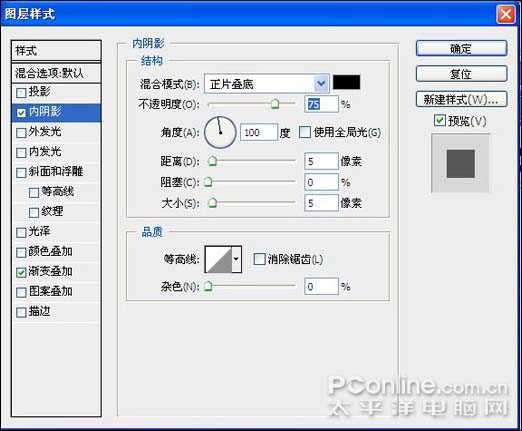
Task: Click the 复位 (Reset) button
Action: click(x=461, y=74)
